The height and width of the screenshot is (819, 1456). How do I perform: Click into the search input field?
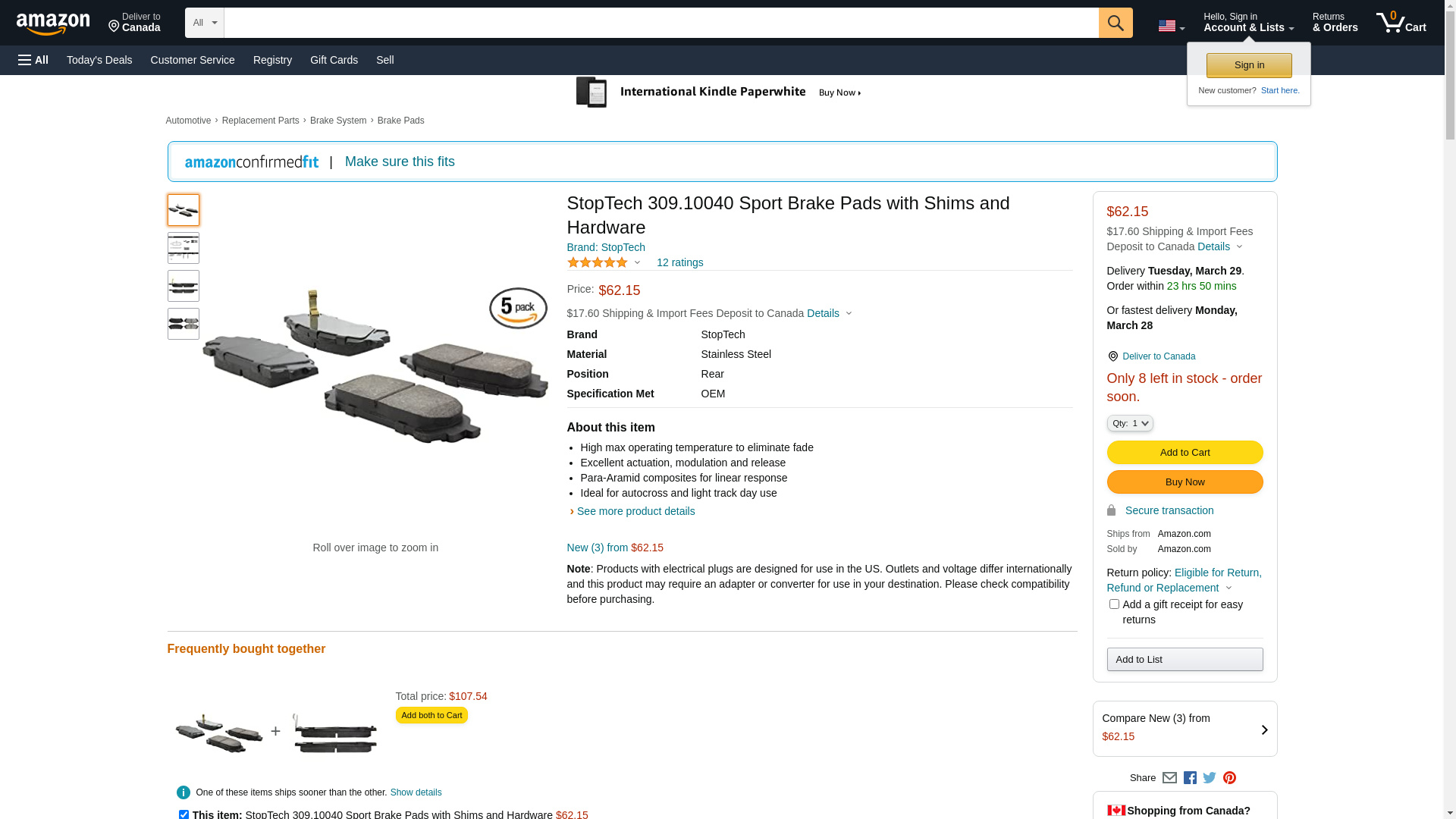pos(661,23)
